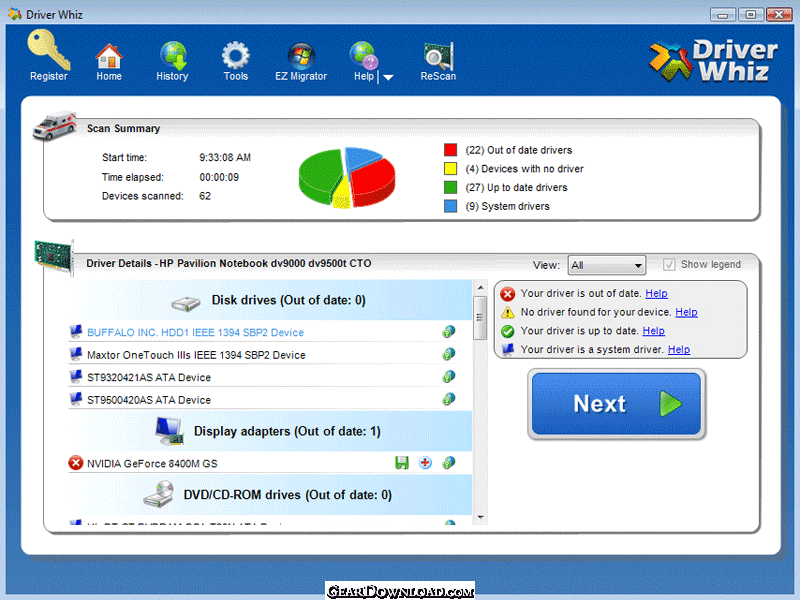Open the Help globe icon

point(364,55)
